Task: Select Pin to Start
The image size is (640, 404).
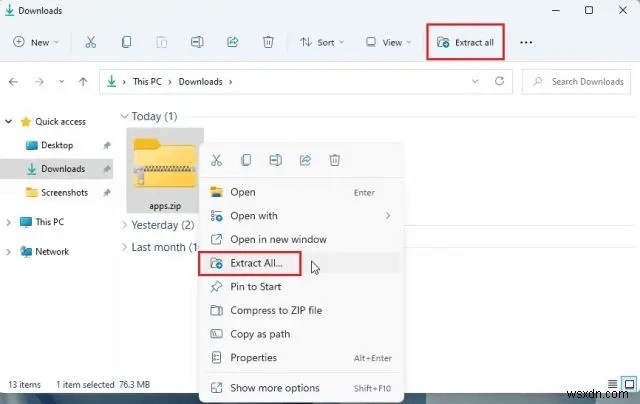Action: tap(301, 286)
